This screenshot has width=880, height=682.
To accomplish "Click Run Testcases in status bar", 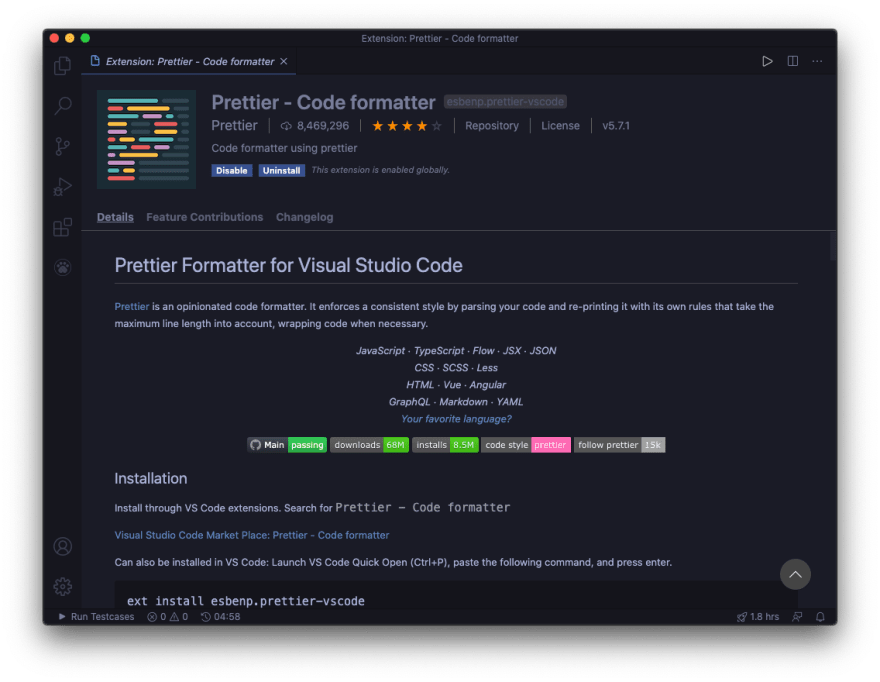I will point(97,616).
